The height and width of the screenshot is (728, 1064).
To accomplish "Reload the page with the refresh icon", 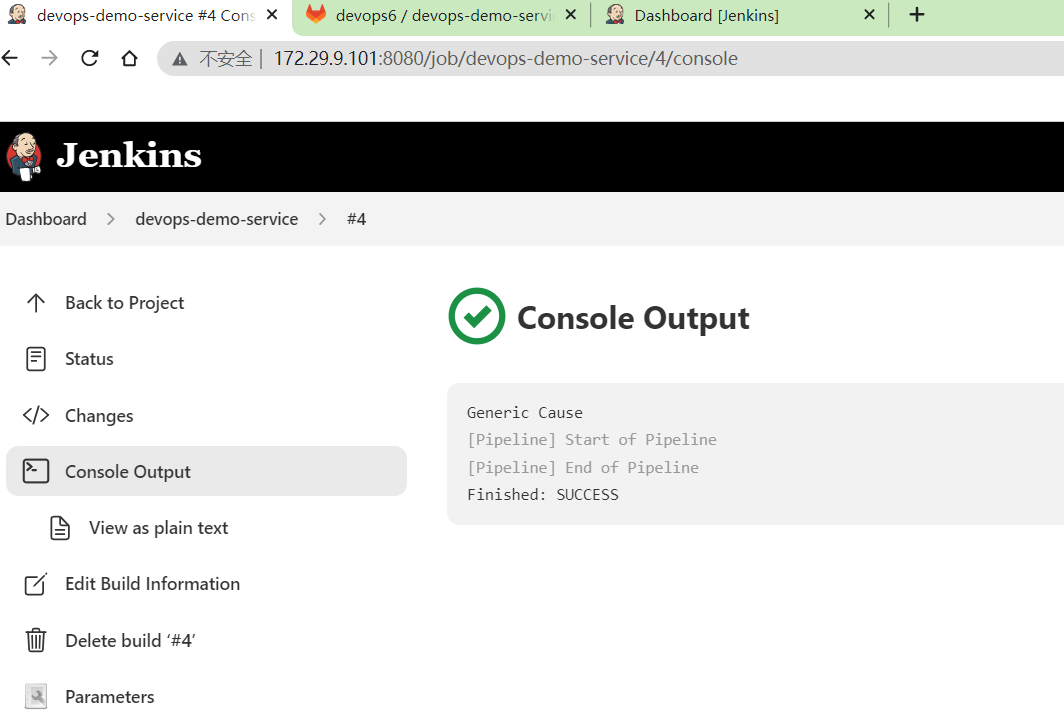I will point(90,58).
